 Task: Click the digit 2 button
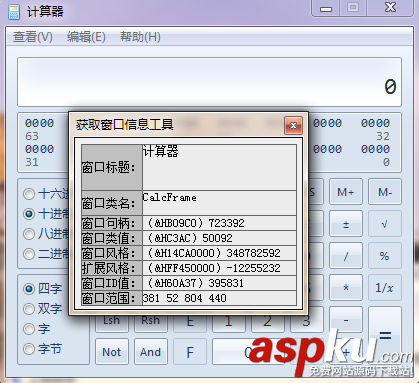click(x=268, y=323)
